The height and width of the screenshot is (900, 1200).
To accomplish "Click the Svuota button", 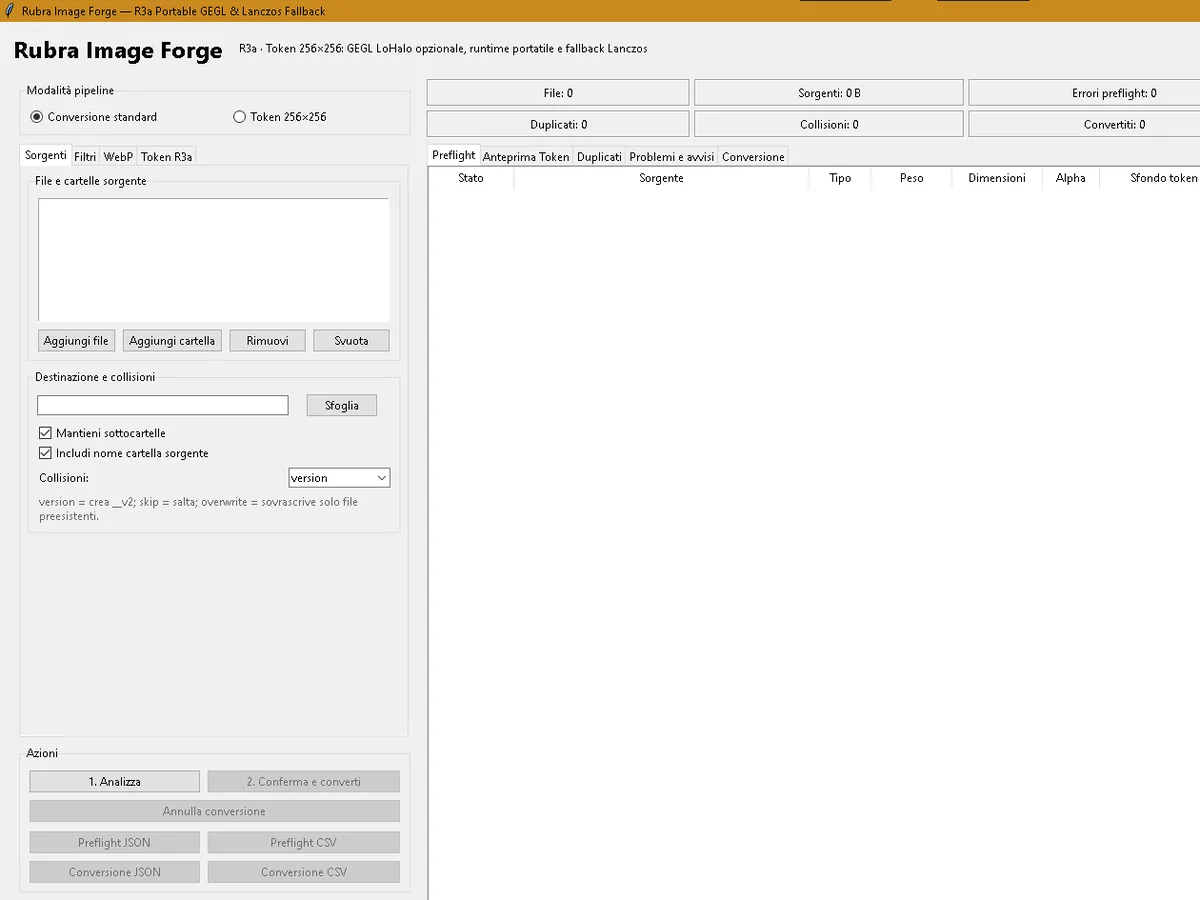I will (x=351, y=341).
